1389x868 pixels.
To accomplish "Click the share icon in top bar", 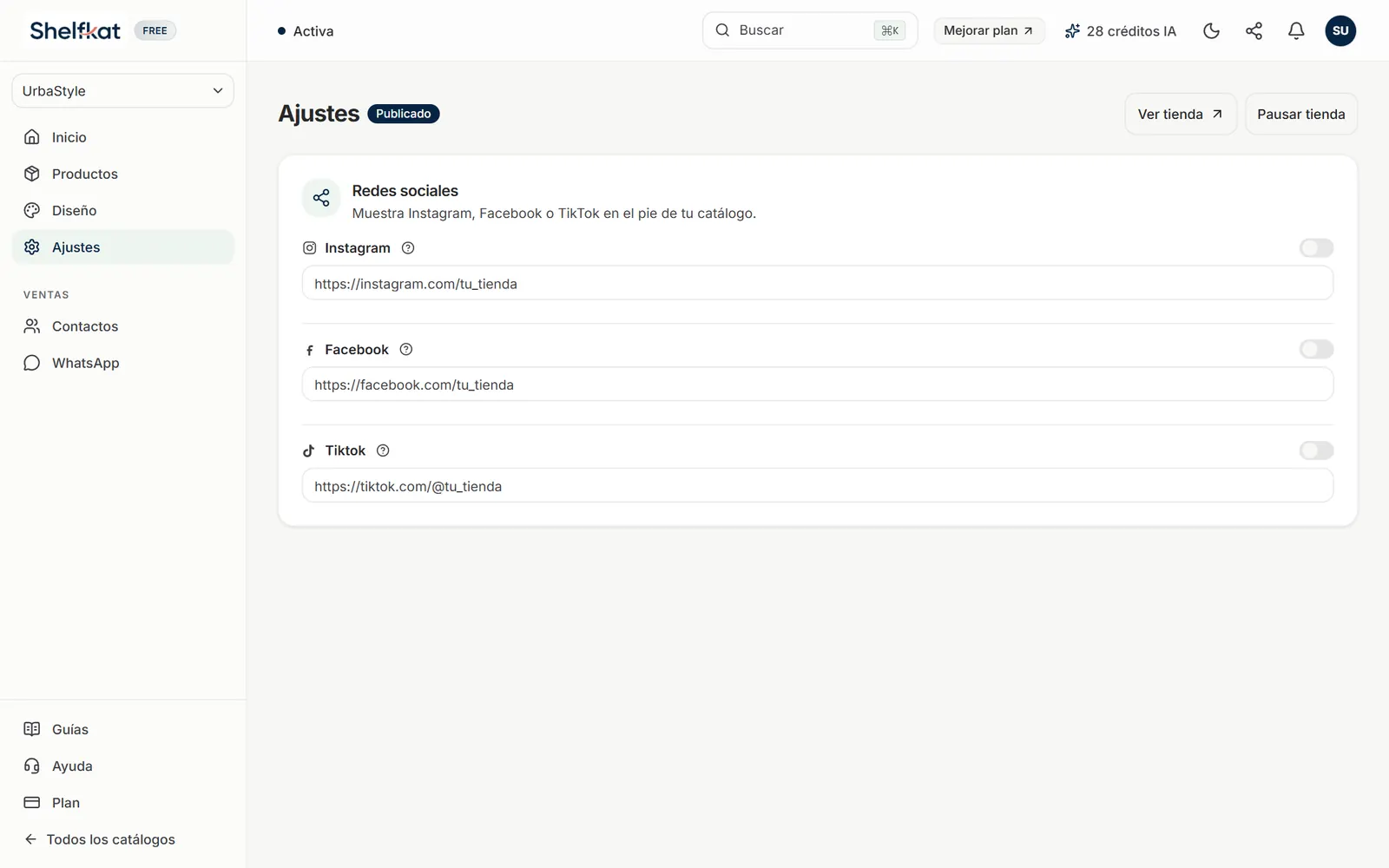I will [x=1254, y=31].
